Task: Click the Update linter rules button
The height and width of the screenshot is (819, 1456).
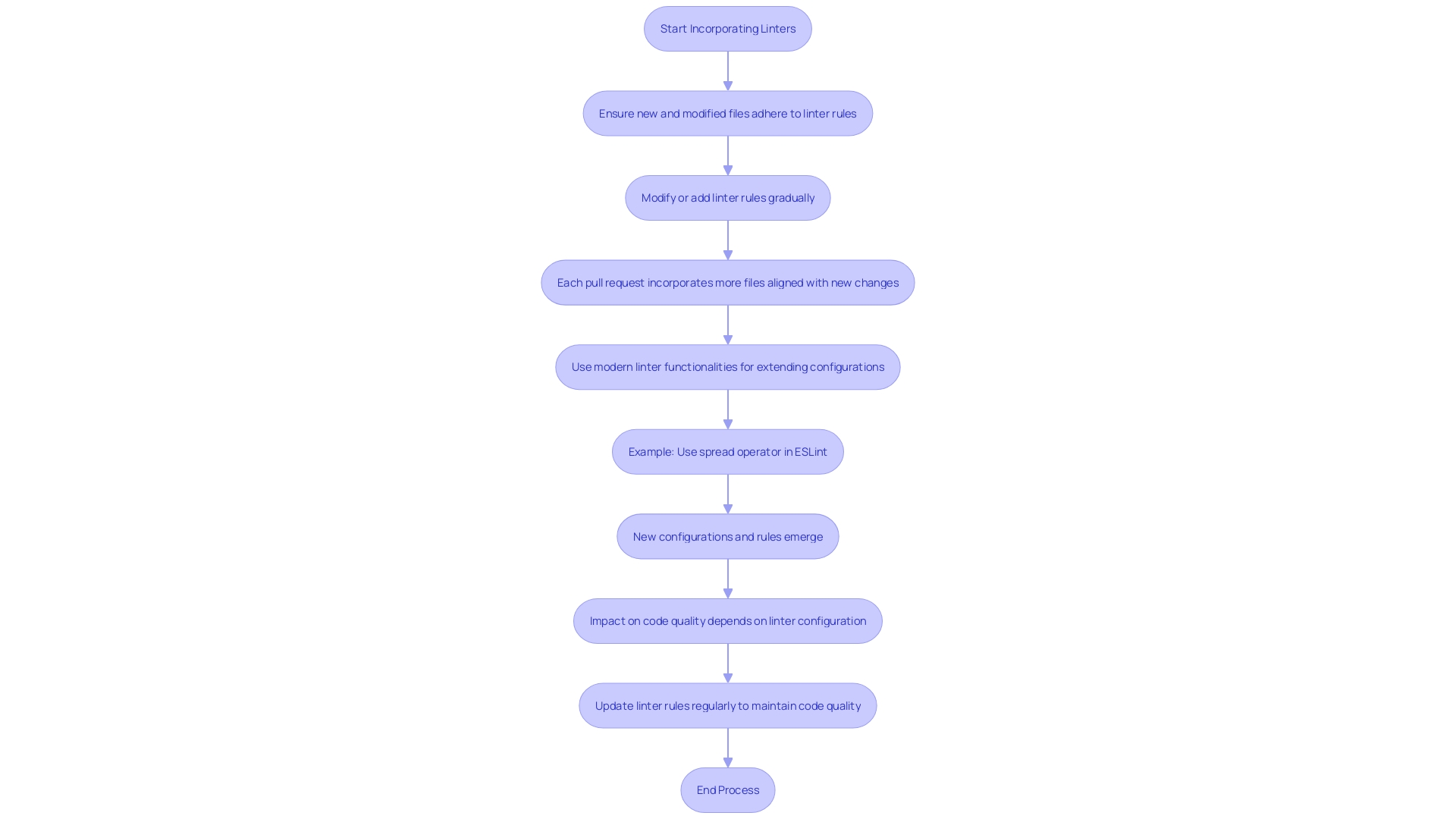Action: 728,705
